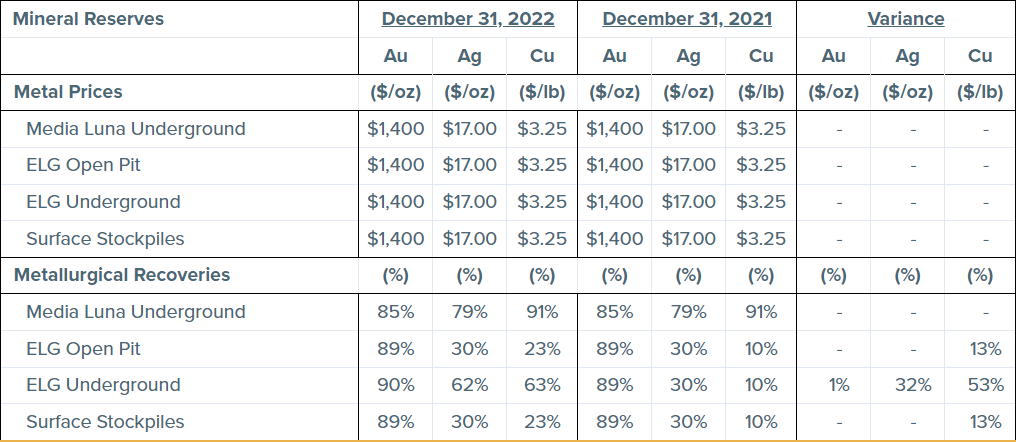
Task: Click the 63% ELG Underground copper recovery
Action: 542,385
